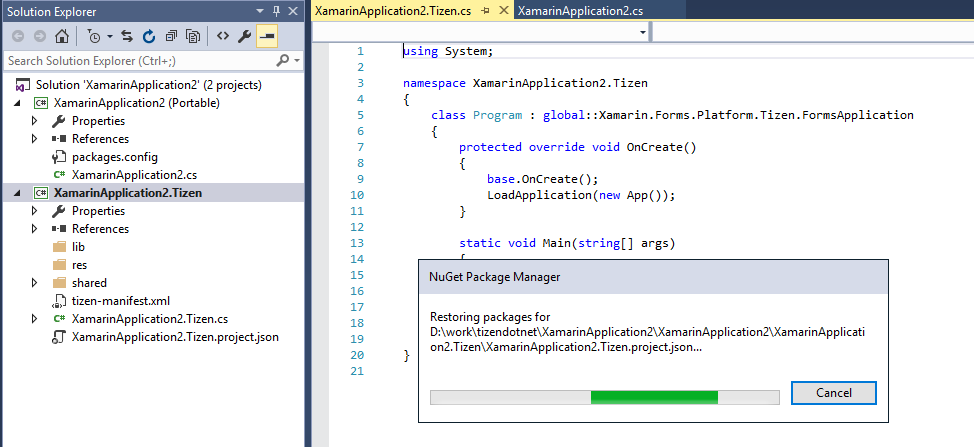Screen dimensions: 974x447
Task: Switch to the XamarinApplication2.cs tab
Action: click(x=566, y=10)
